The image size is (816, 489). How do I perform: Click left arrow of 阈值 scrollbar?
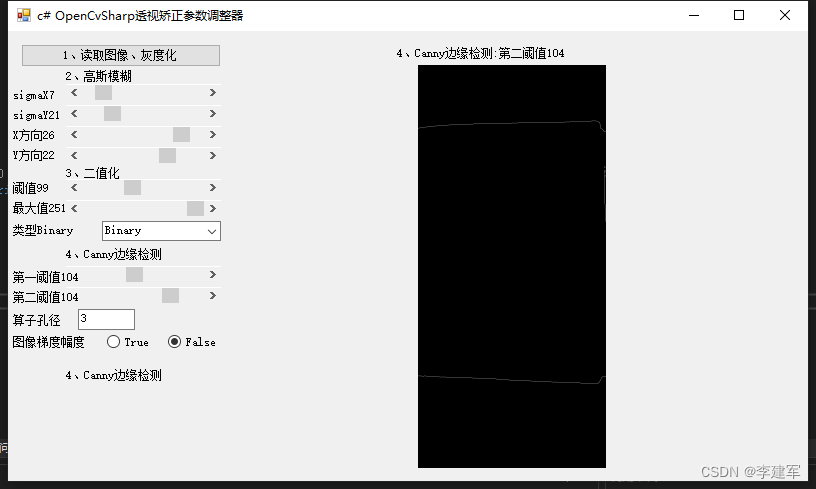tap(74, 187)
